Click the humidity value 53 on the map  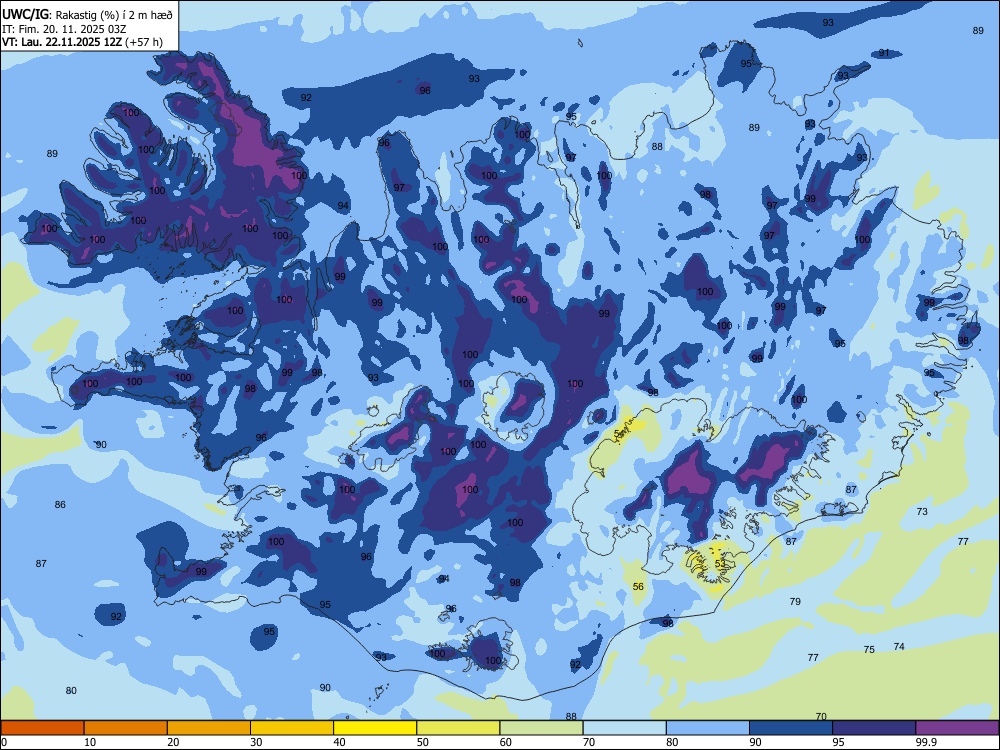click(x=720, y=564)
